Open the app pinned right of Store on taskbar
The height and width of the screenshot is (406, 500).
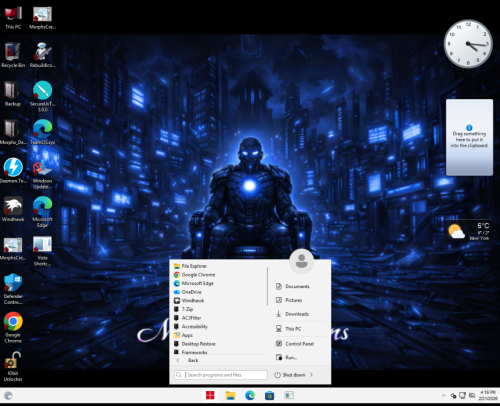click(x=289, y=396)
